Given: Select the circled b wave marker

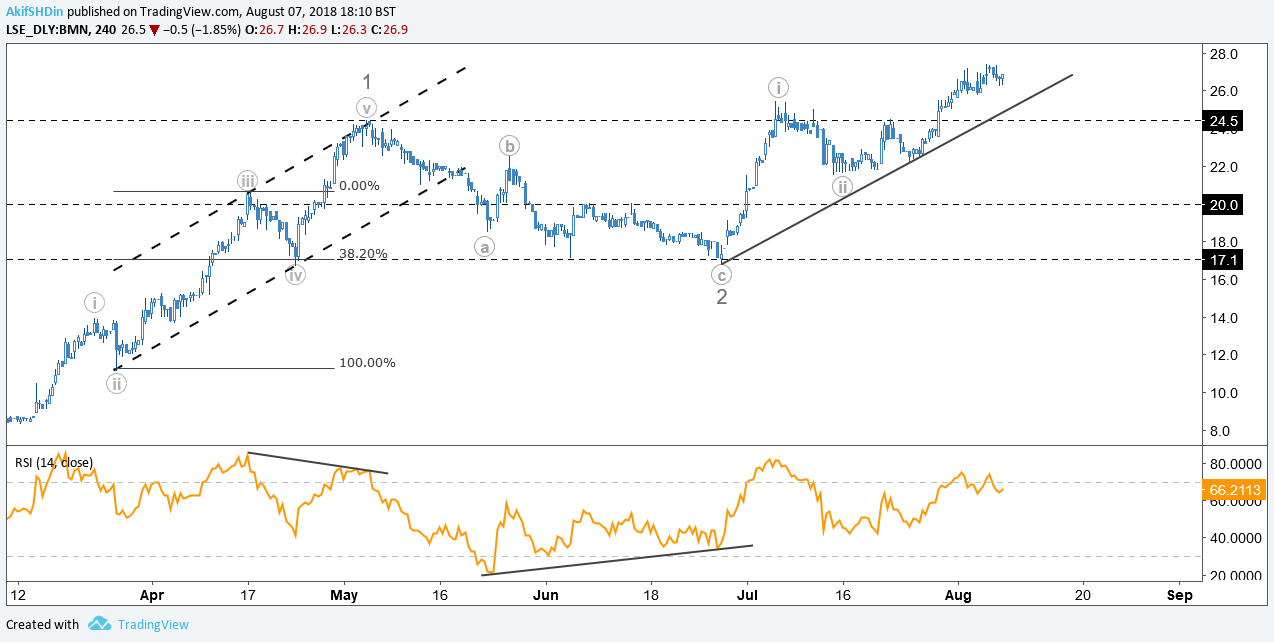Looking at the screenshot, I should point(510,146).
